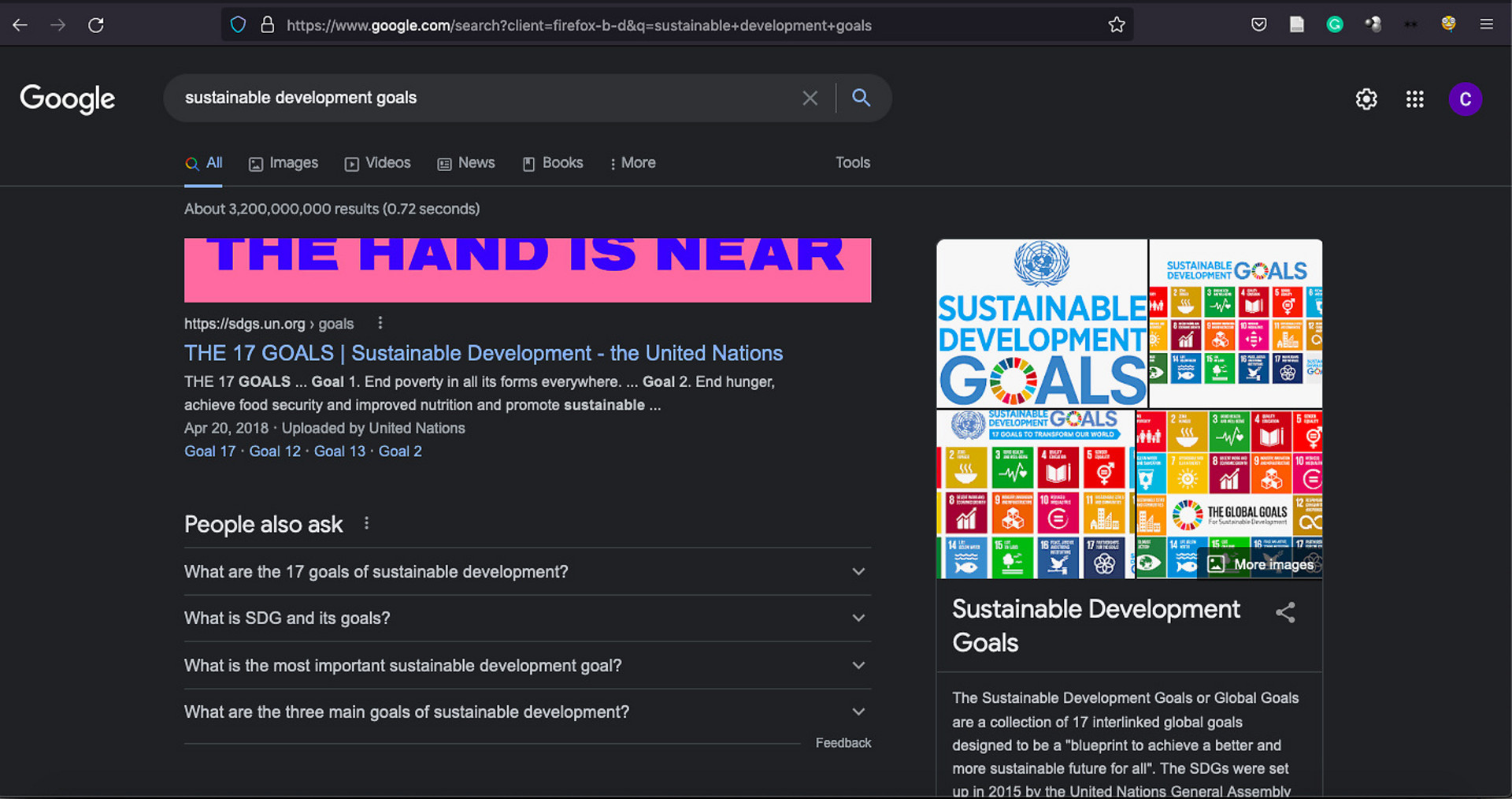Open the tracking protection shield icon
Image resolution: width=1512 pixels, height=799 pixels.
tap(238, 24)
